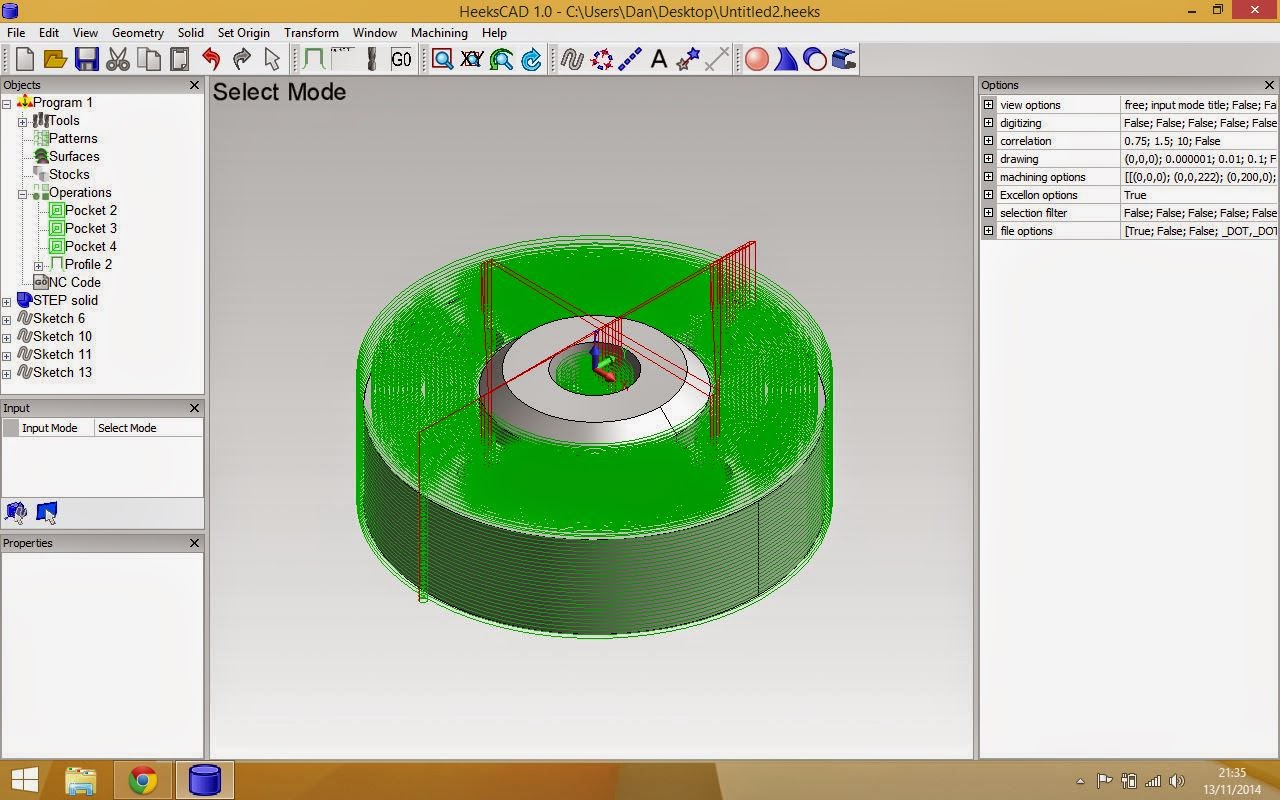Expand the Sketch 10 node
1280x800 pixels.
7,337
